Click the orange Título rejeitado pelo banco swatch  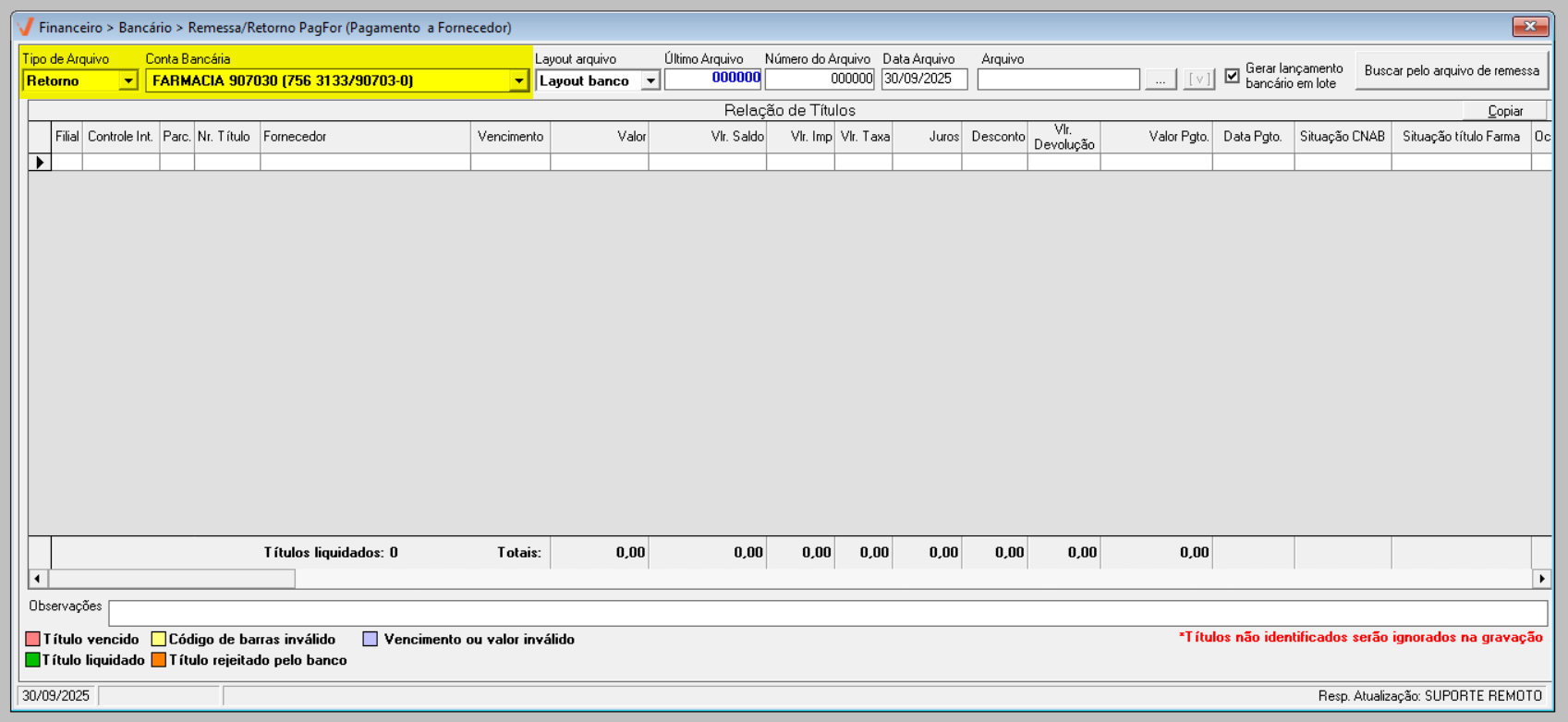(x=159, y=660)
